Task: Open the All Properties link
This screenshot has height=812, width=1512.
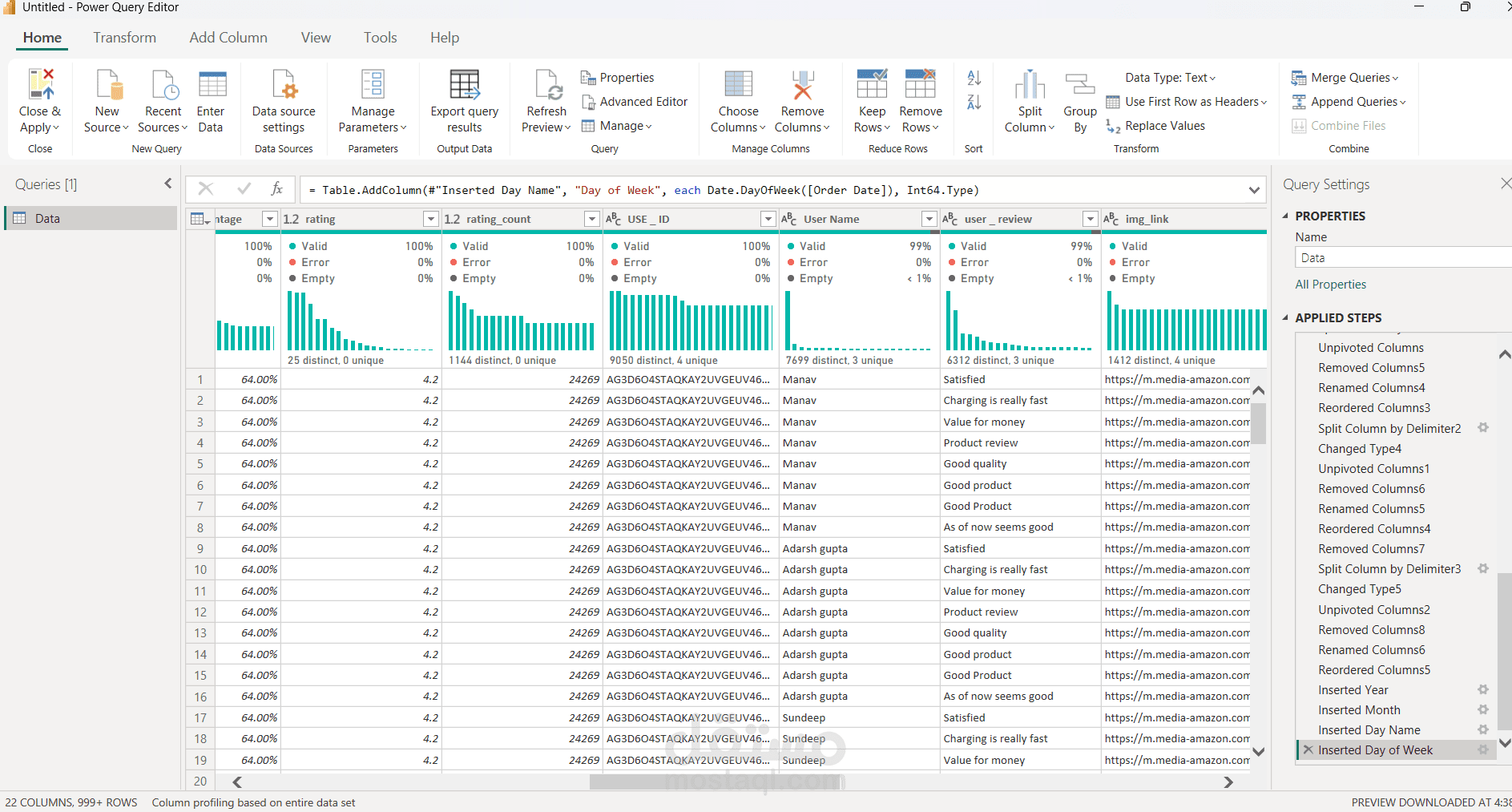Action: pos(1330,285)
